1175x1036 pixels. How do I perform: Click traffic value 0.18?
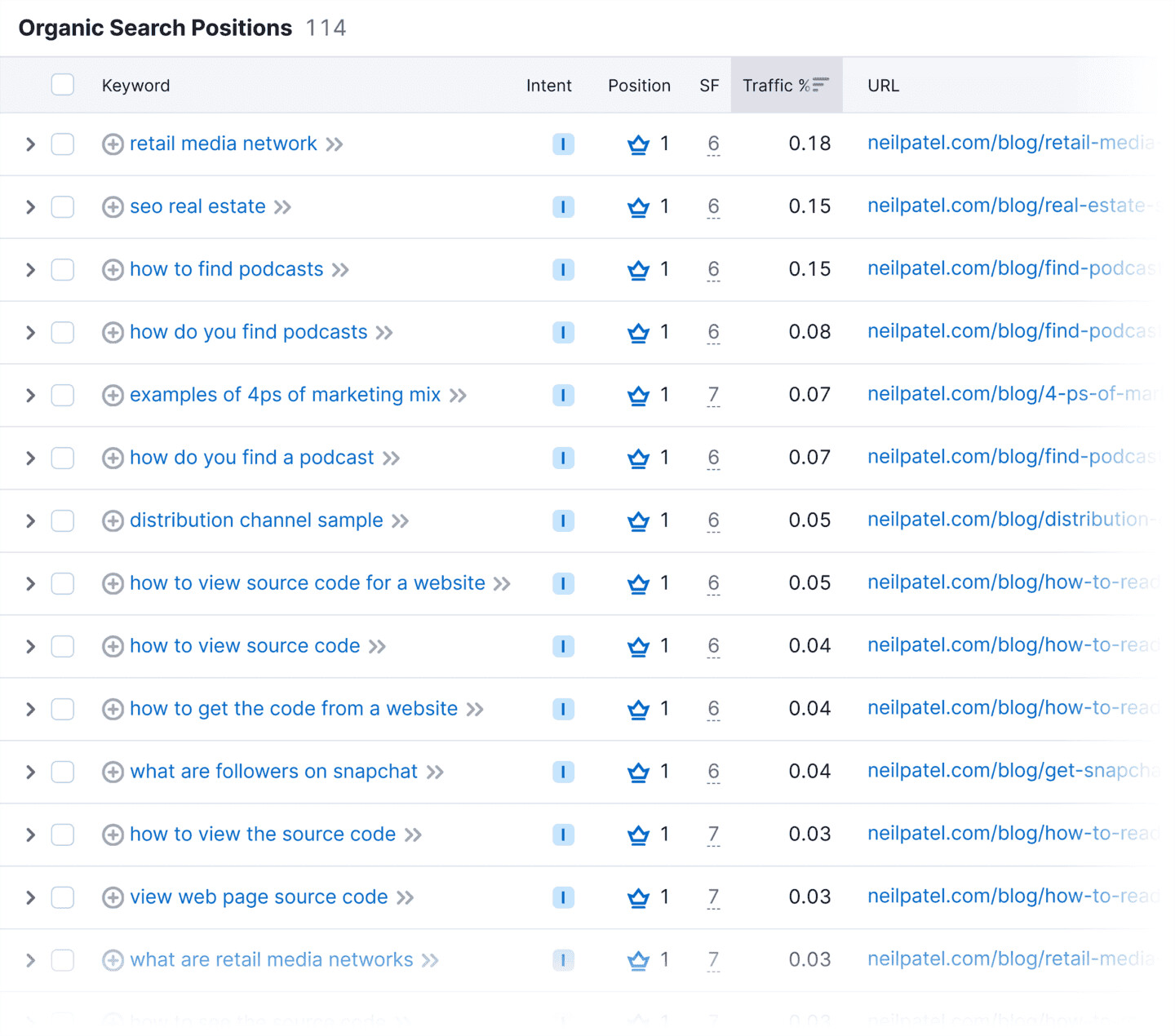(x=809, y=144)
